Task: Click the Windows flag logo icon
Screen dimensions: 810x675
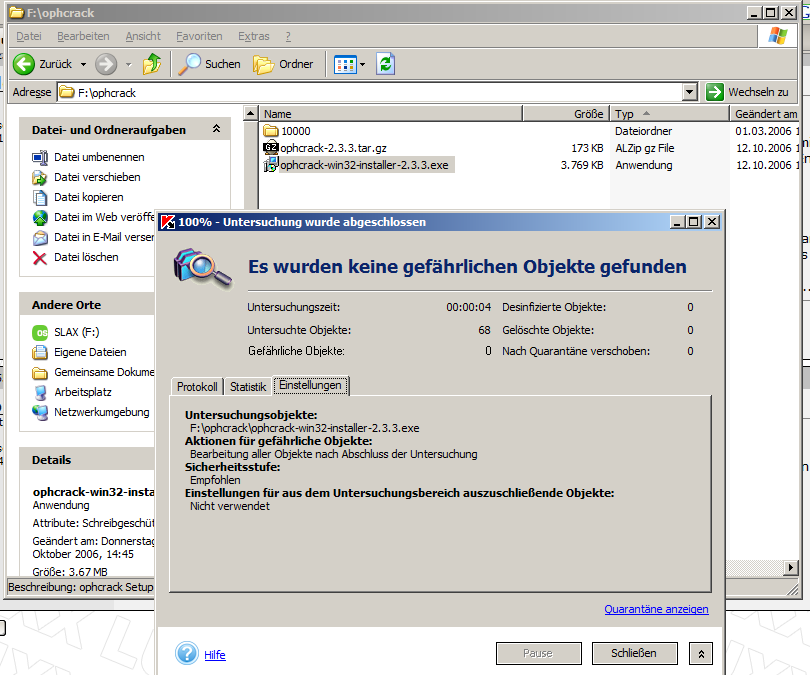Action: coord(777,36)
